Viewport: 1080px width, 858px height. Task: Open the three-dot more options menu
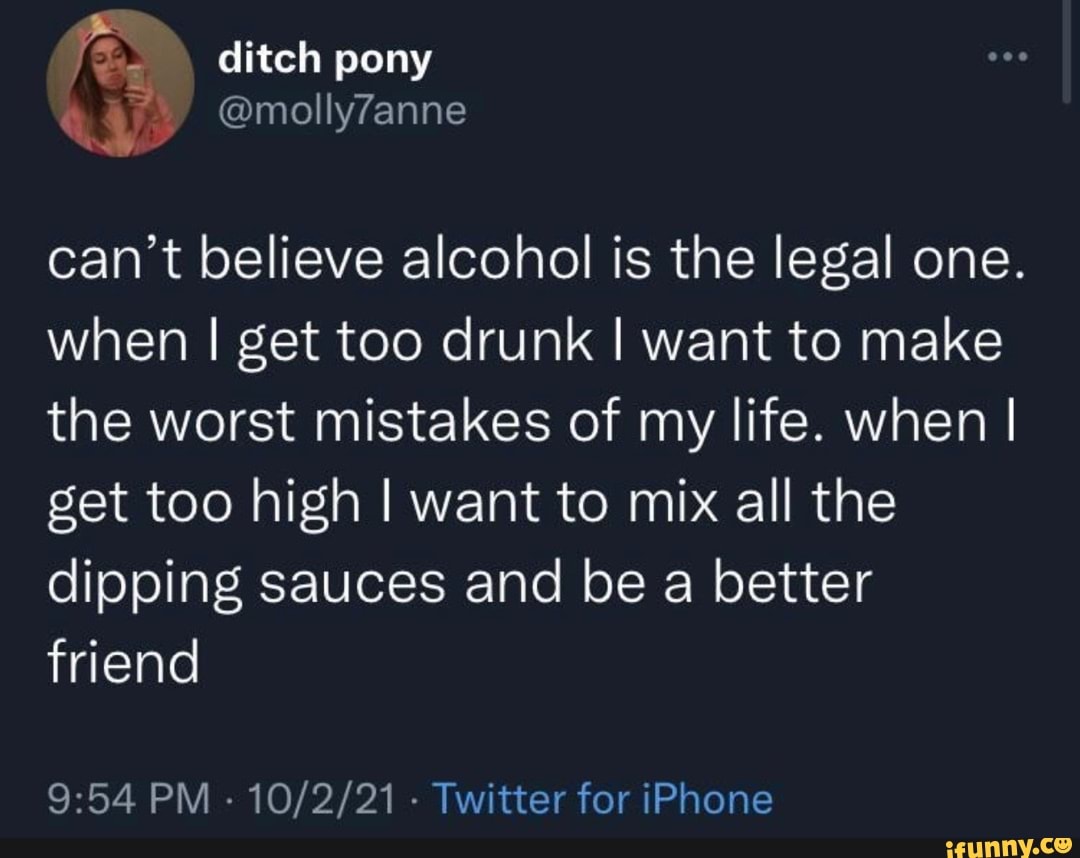[x=1008, y=57]
